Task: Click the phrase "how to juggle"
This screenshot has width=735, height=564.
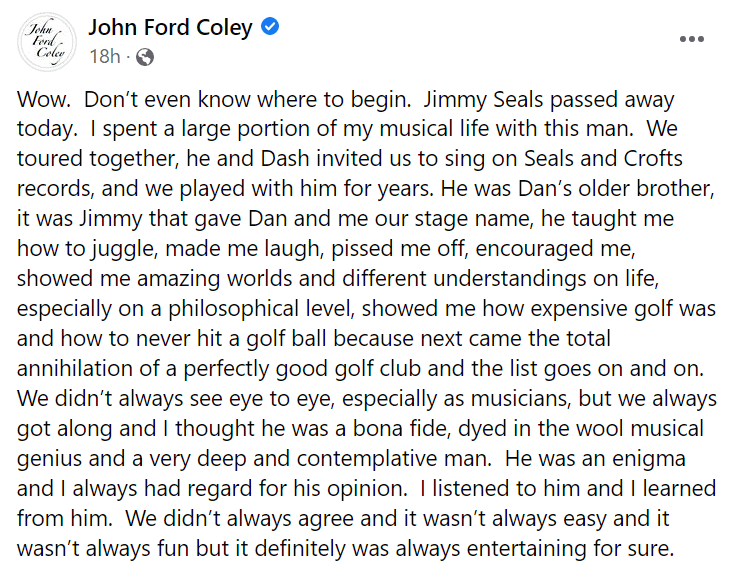Action: pos(80,250)
